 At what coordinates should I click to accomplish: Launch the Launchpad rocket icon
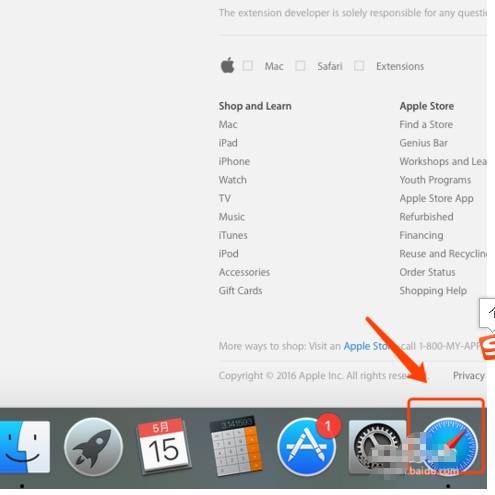coord(93,447)
